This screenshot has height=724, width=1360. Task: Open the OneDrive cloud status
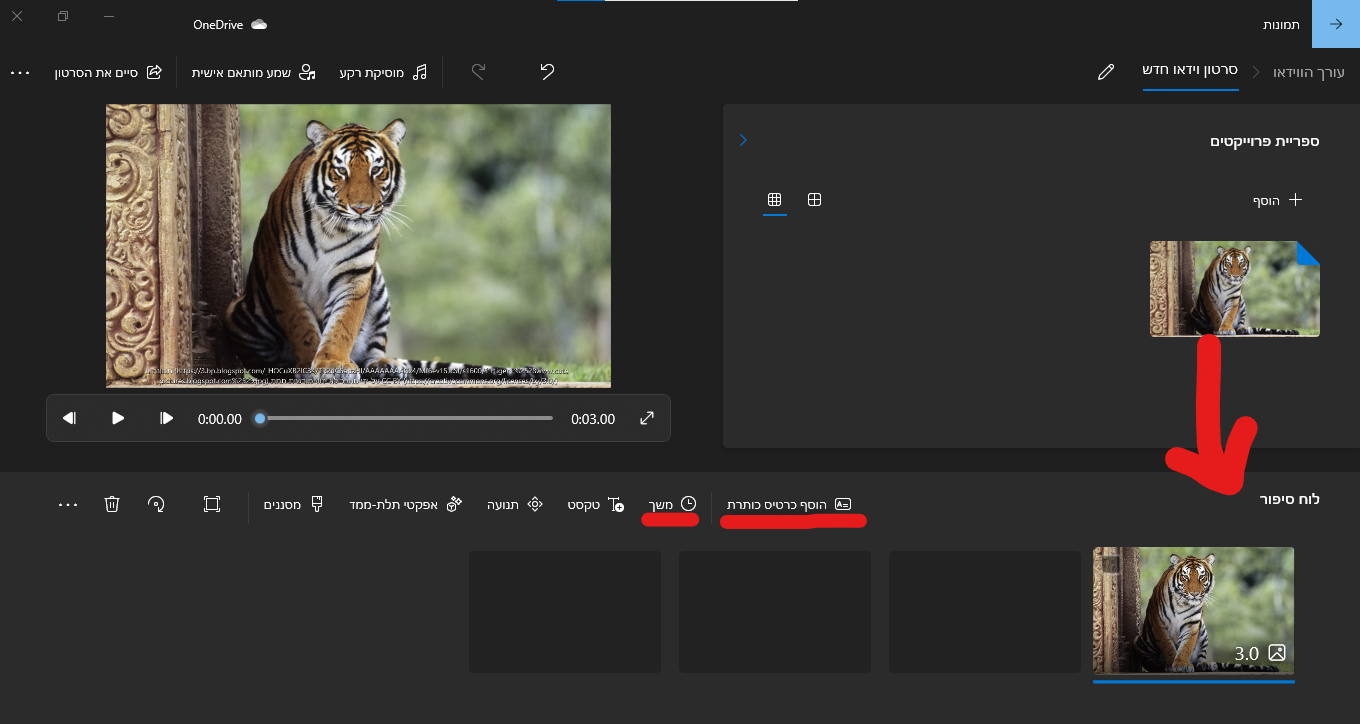(230, 24)
